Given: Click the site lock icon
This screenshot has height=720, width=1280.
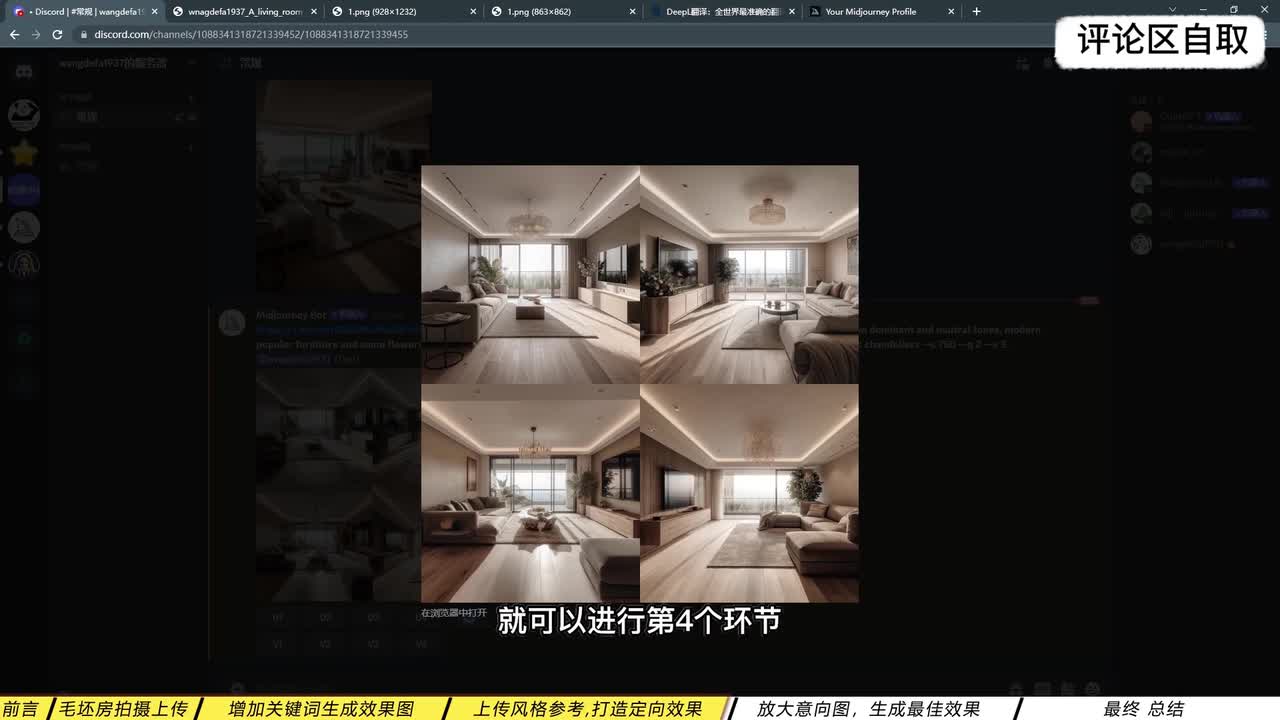Looking at the screenshot, I should coord(84,34).
